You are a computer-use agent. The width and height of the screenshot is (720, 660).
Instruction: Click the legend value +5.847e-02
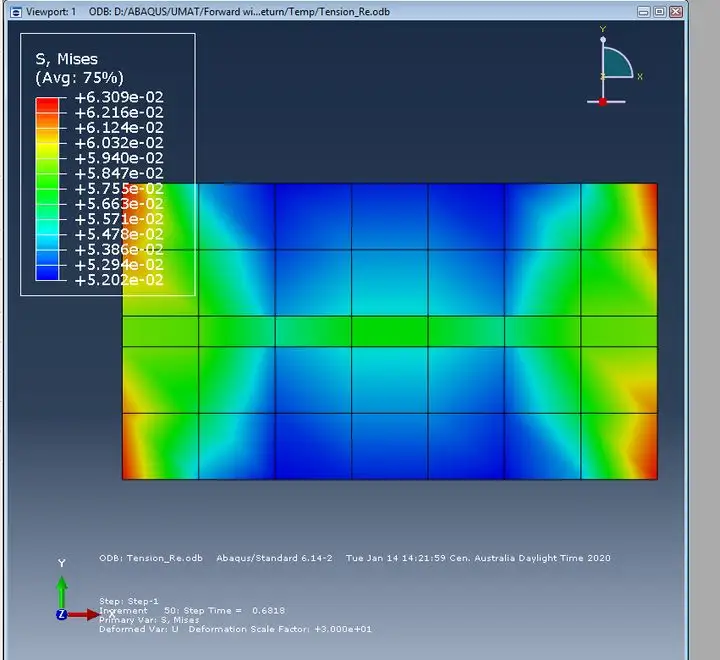119,173
